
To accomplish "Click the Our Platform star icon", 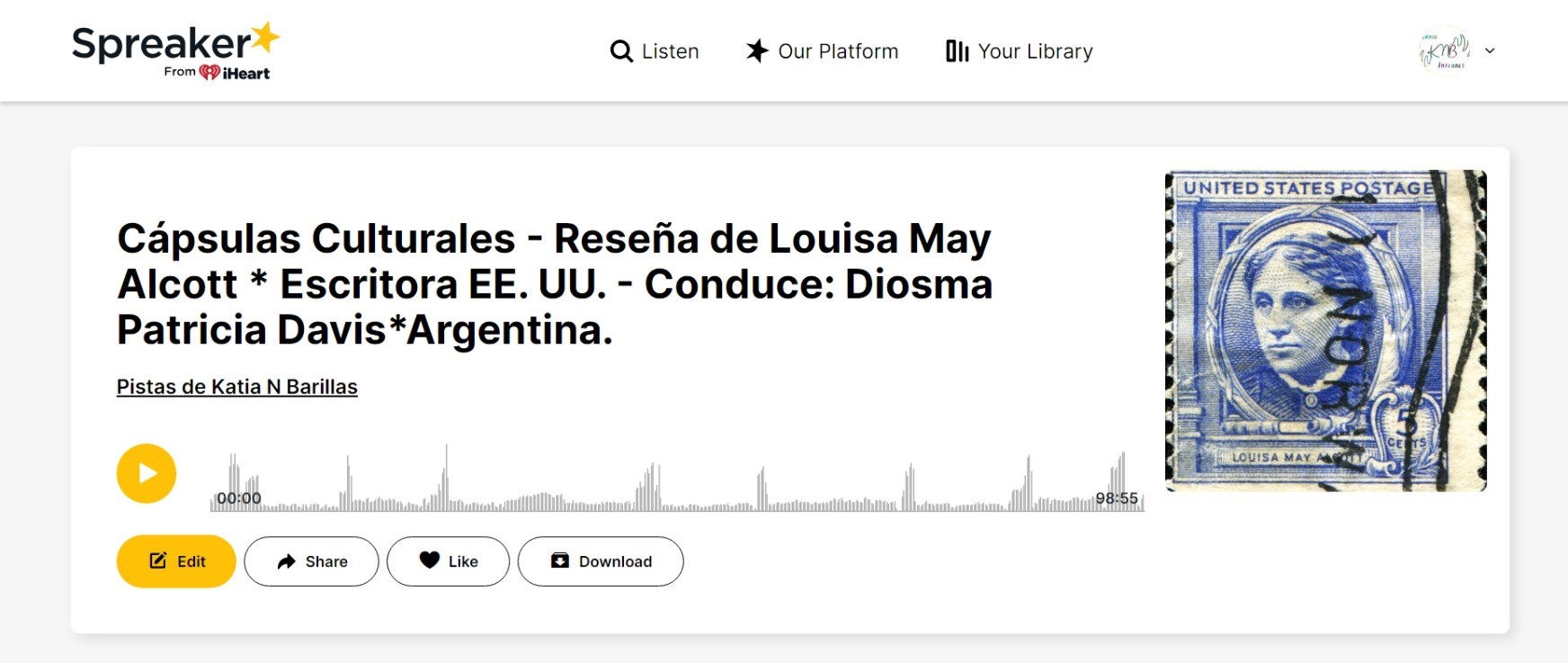I will [x=757, y=51].
